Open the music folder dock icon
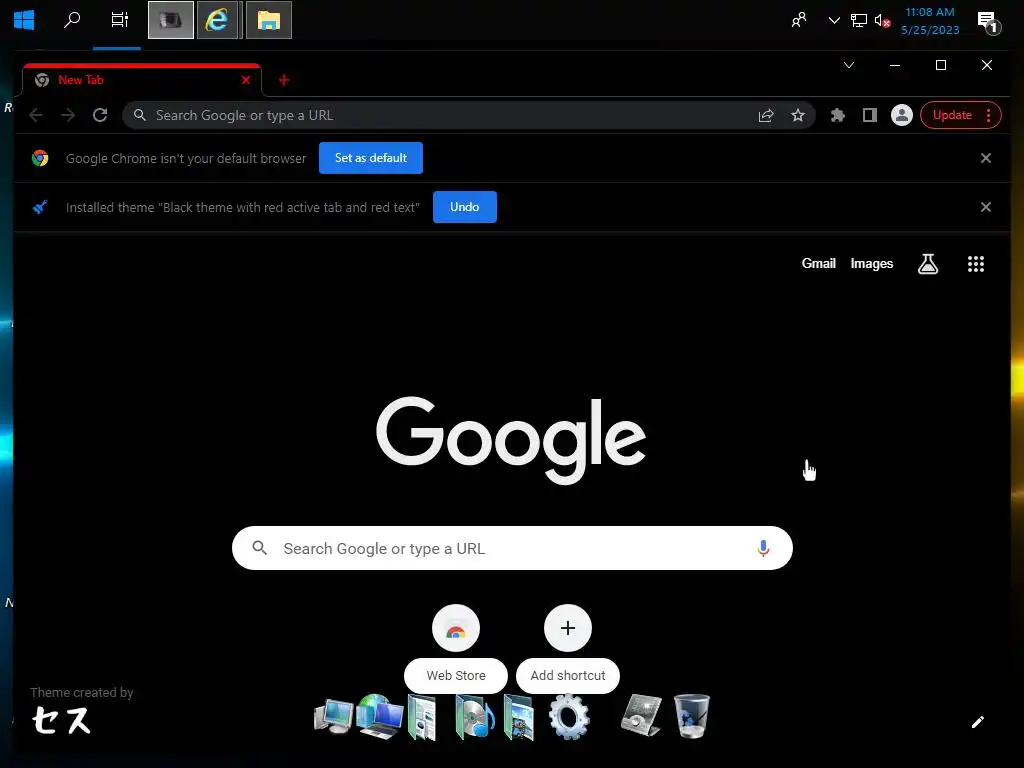Image resolution: width=1024 pixels, height=768 pixels. (475, 717)
